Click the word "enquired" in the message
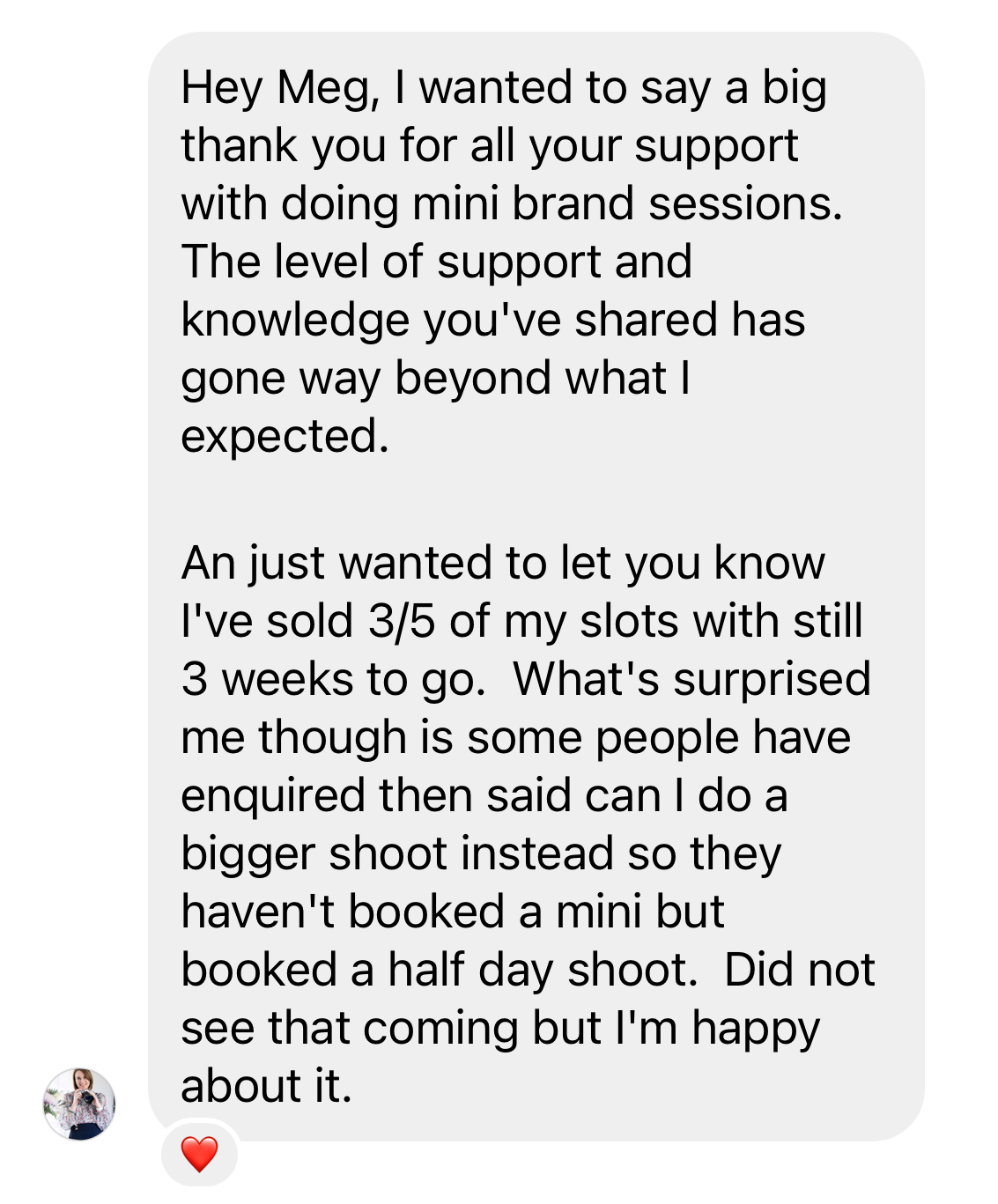 [274, 796]
